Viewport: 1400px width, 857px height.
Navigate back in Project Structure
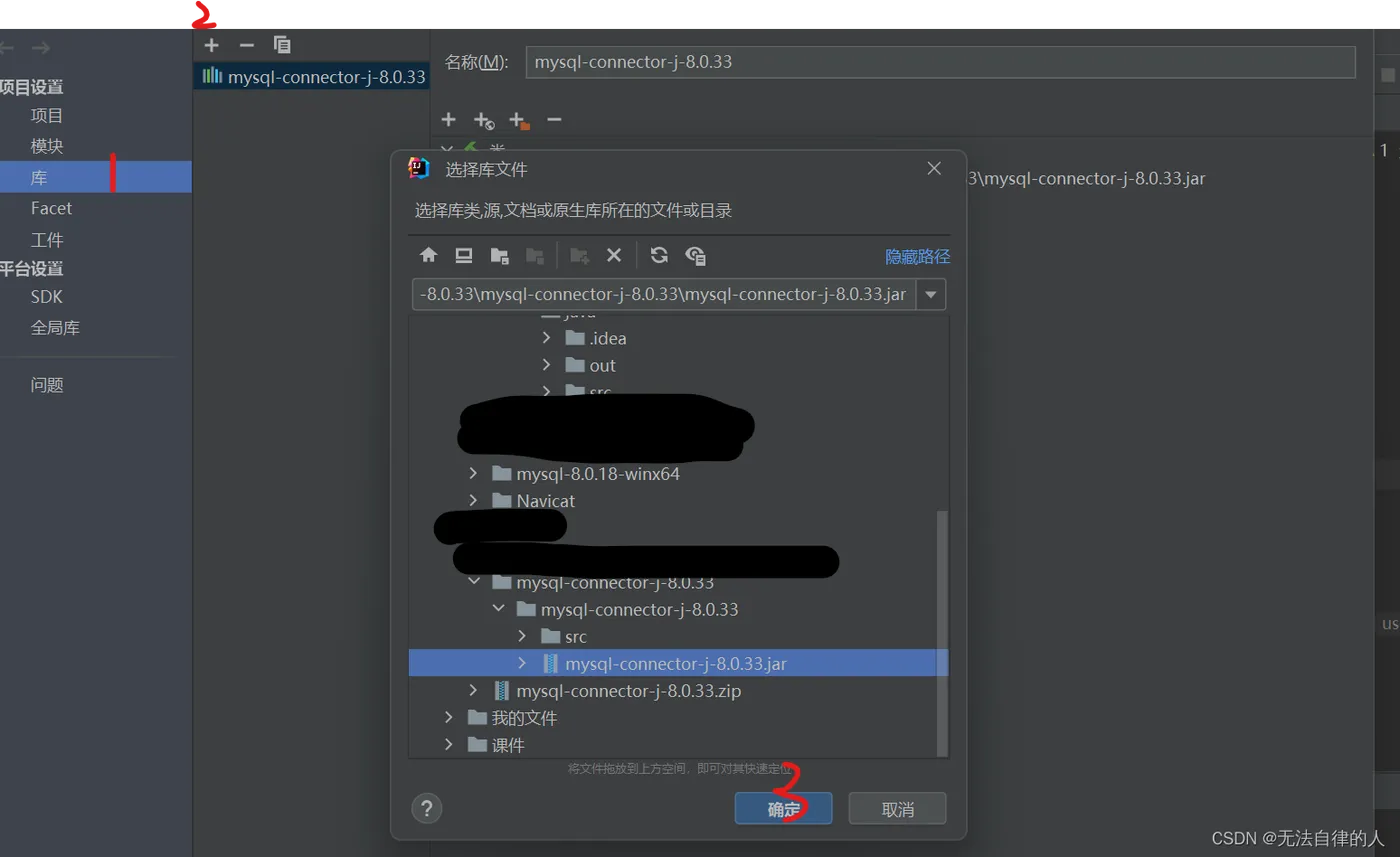(x=8, y=48)
